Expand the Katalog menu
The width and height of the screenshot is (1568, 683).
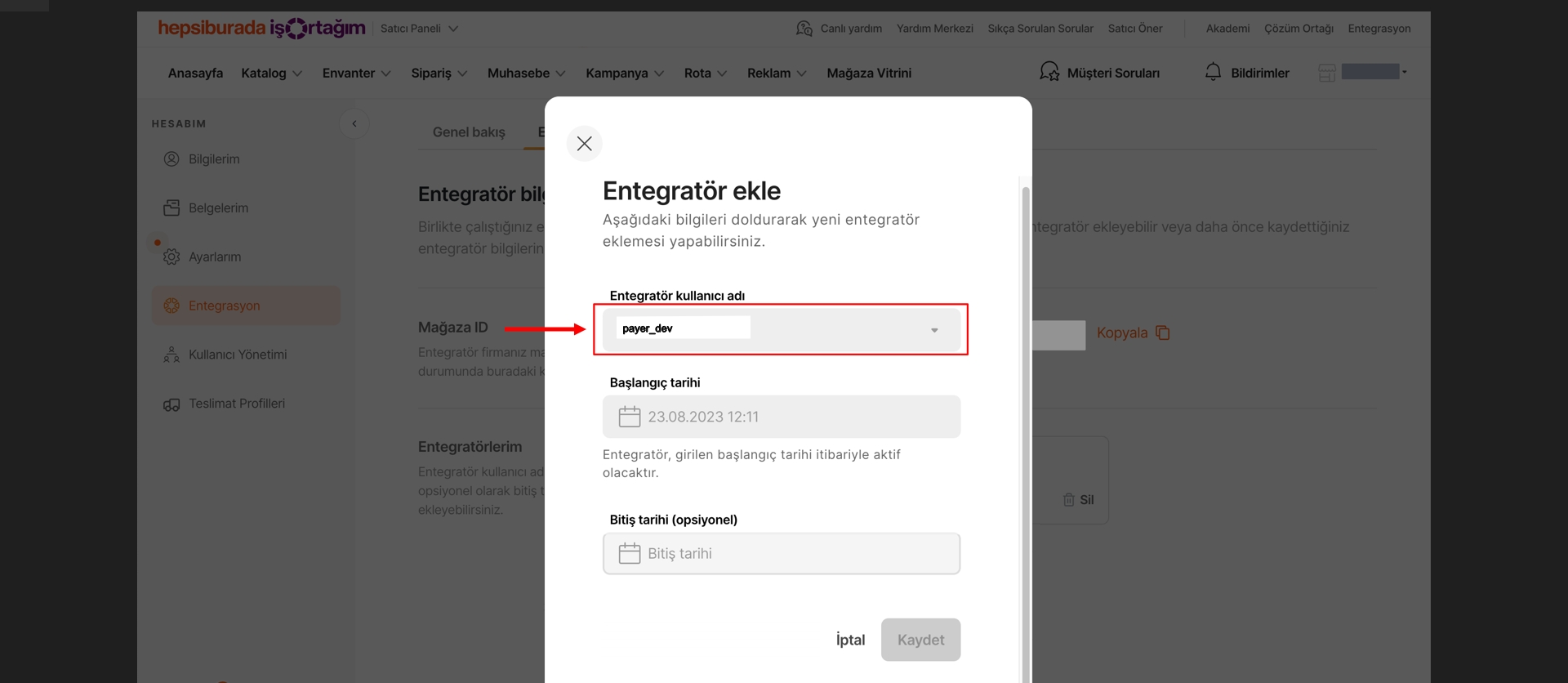pos(271,74)
